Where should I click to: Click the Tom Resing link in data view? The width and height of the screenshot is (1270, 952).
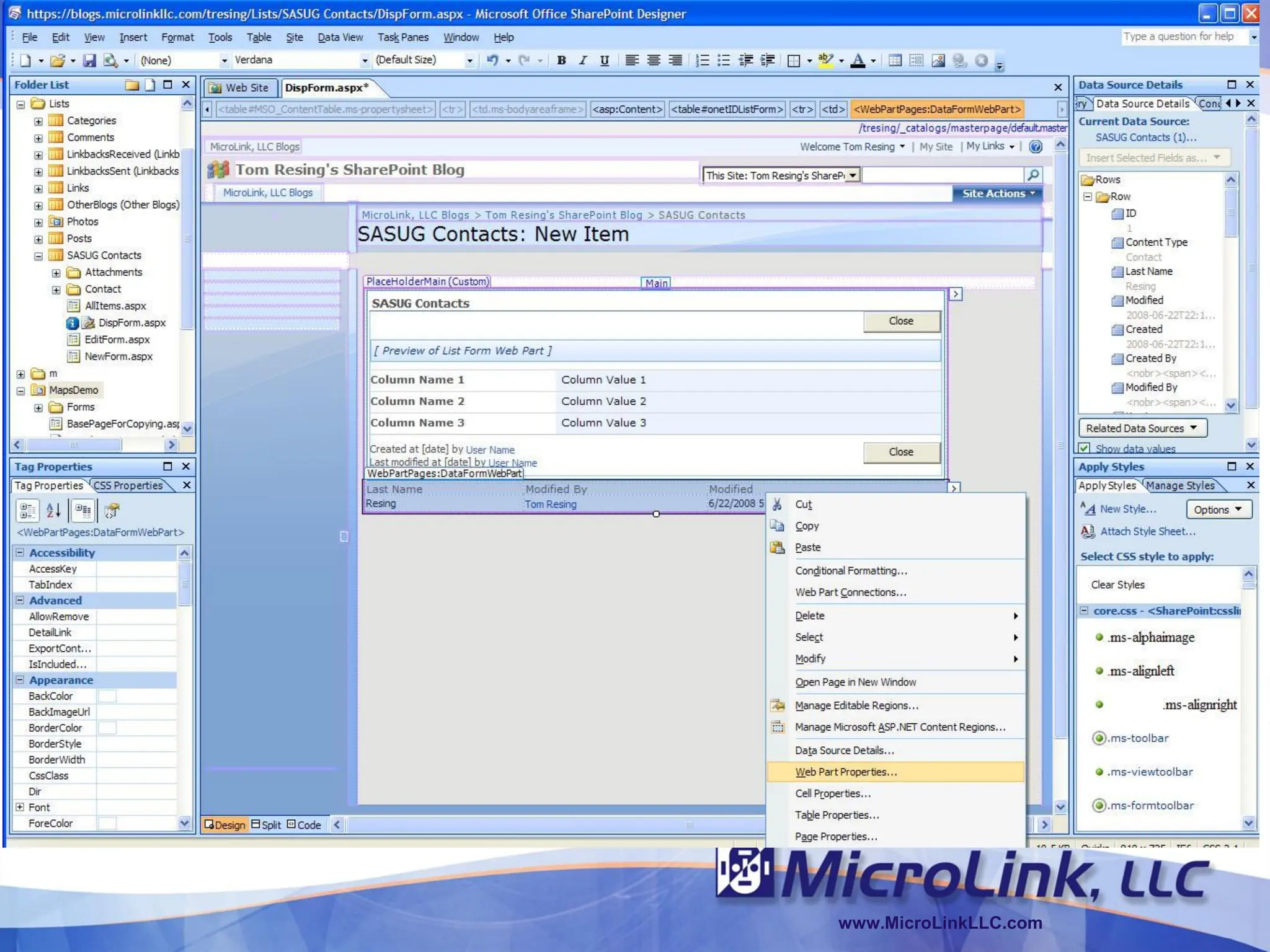coord(550,505)
